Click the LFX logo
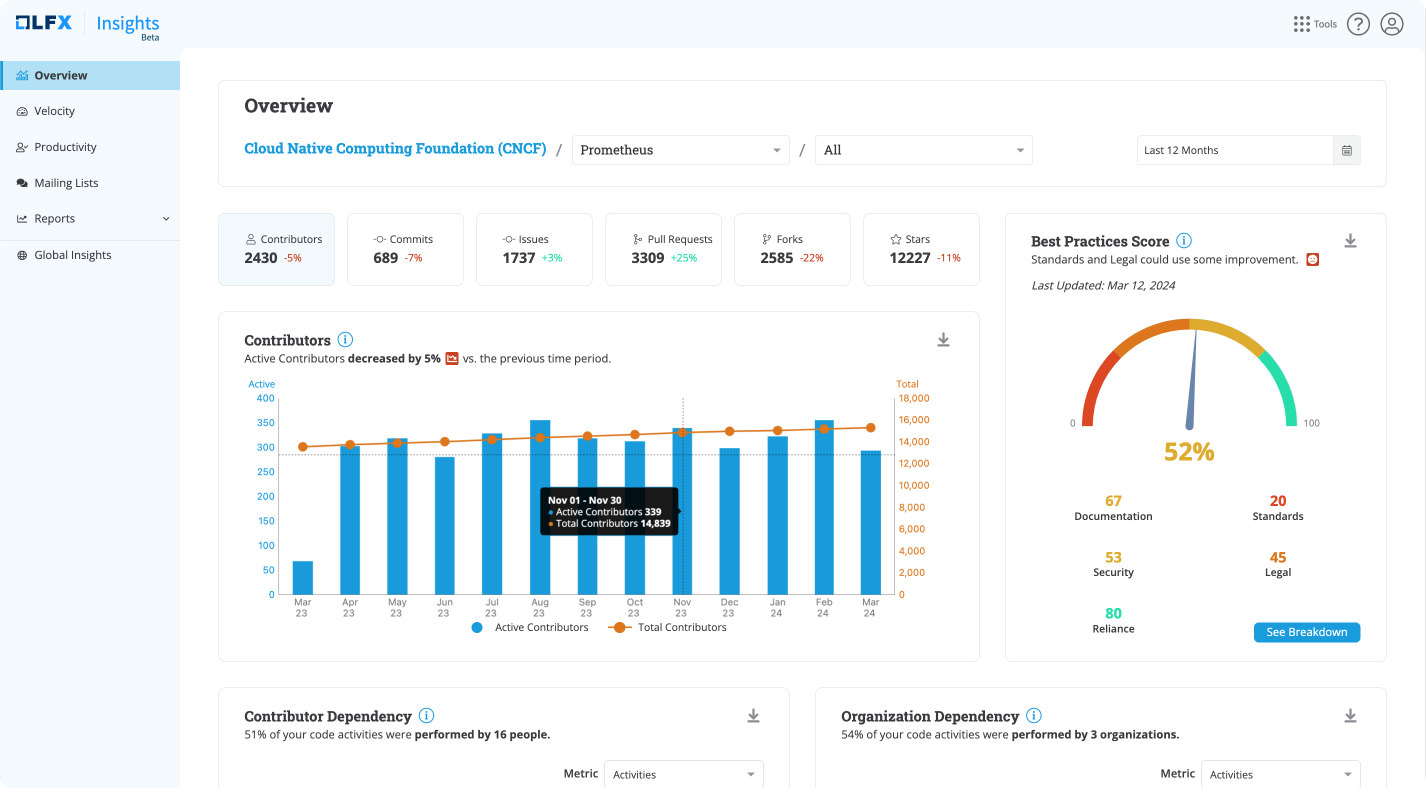Screen dimensions: 1426x788 pyautogui.click(x=43, y=23)
